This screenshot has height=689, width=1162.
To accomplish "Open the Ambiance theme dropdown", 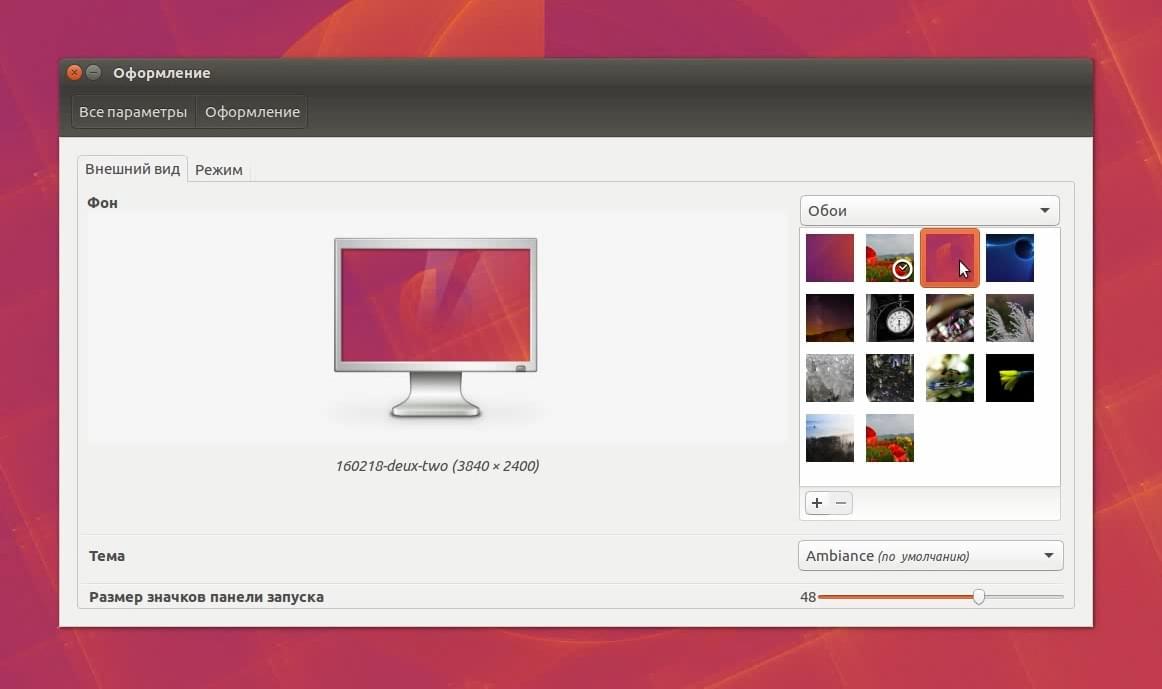I will tap(930, 556).
